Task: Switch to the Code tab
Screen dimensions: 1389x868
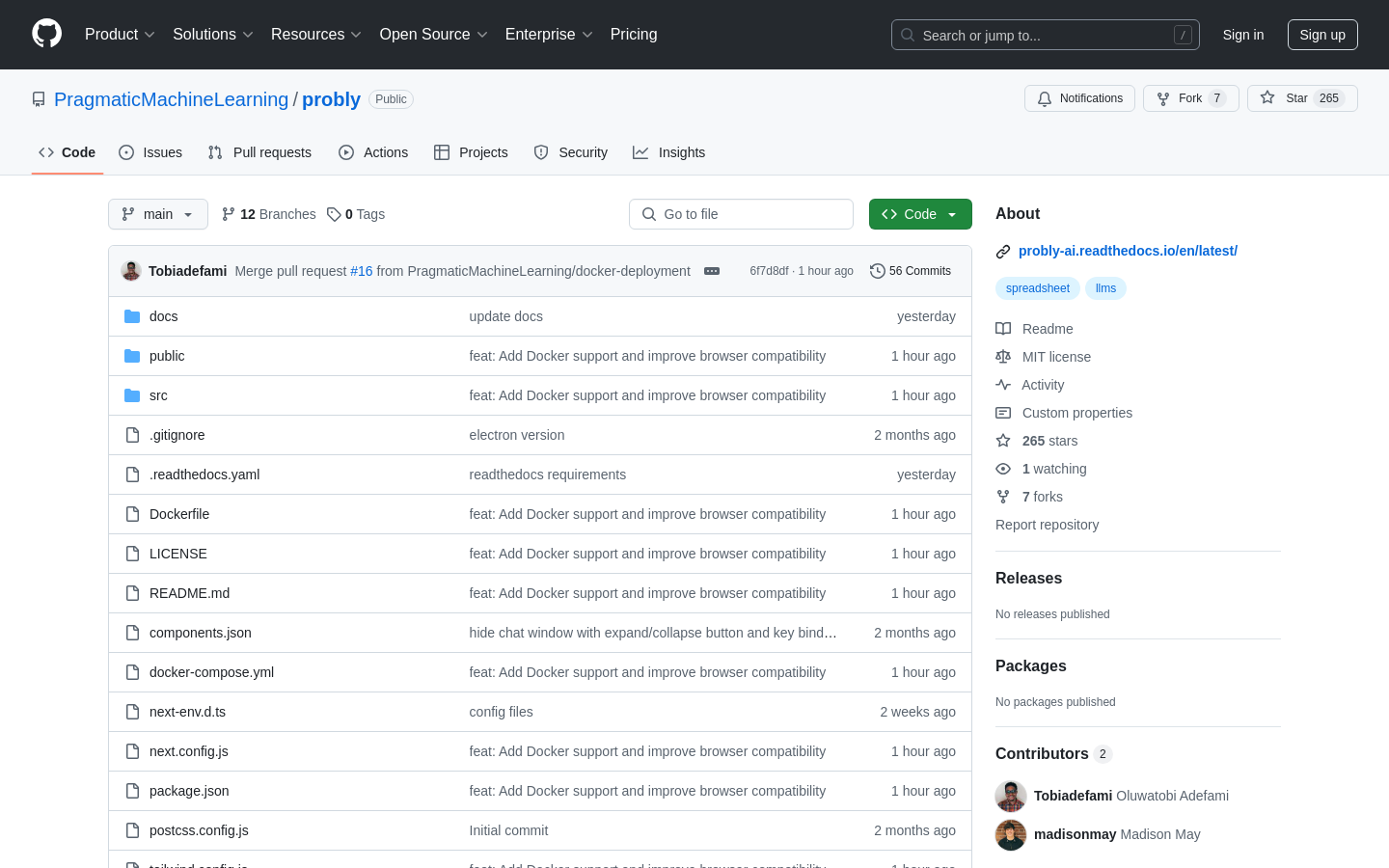Action: [68, 152]
